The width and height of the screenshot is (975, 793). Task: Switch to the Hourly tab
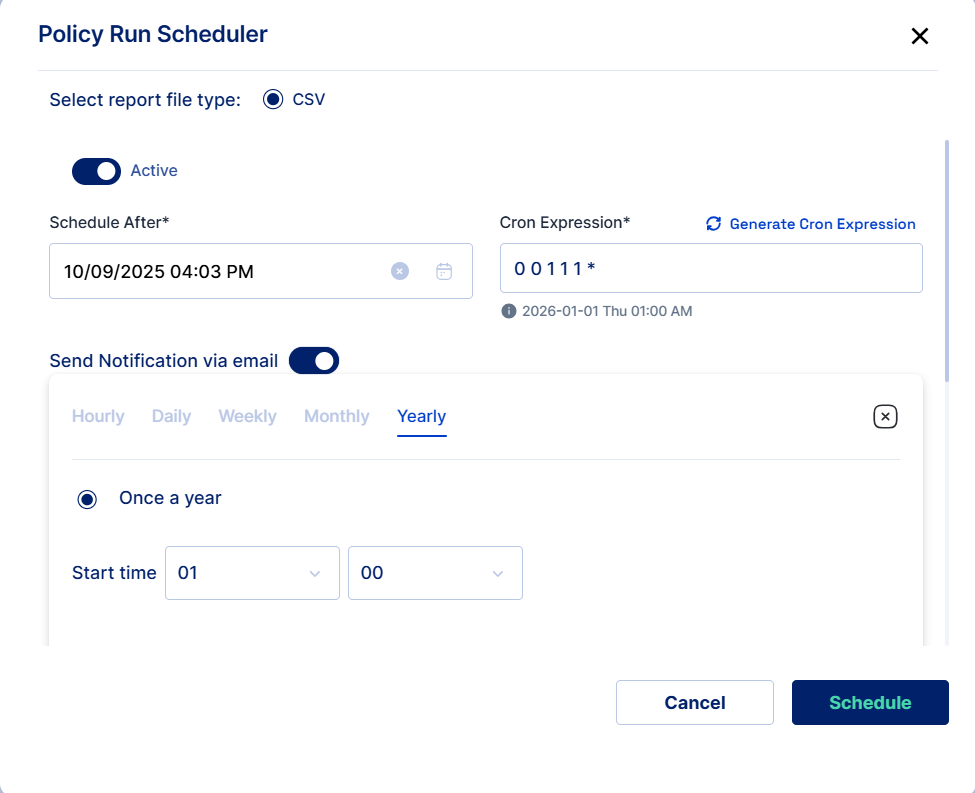coord(98,416)
